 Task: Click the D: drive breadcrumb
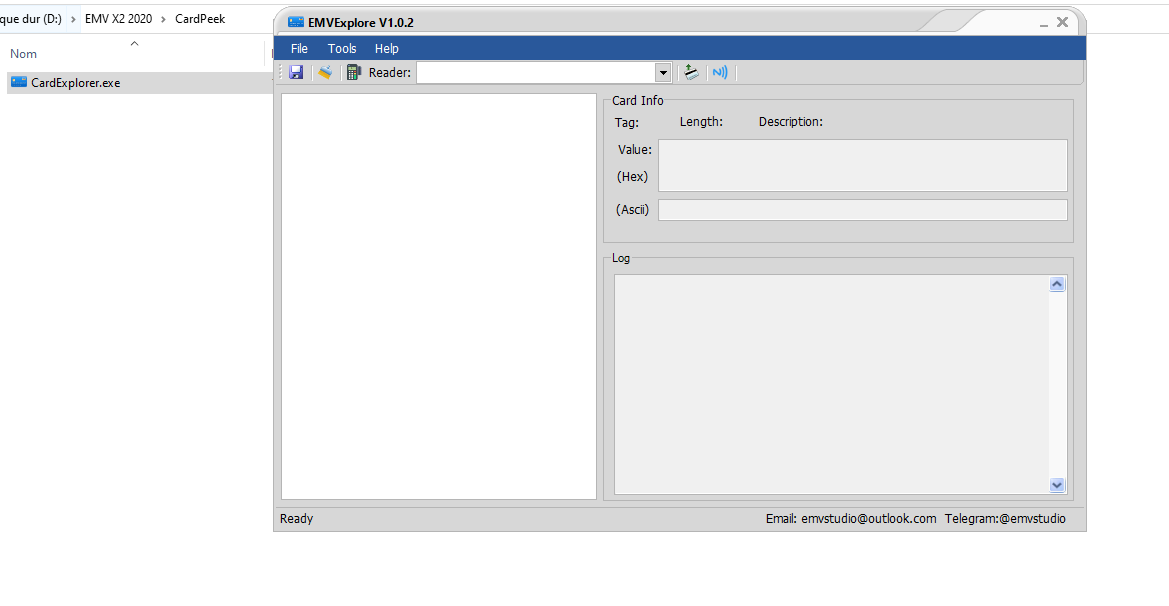coord(31,19)
